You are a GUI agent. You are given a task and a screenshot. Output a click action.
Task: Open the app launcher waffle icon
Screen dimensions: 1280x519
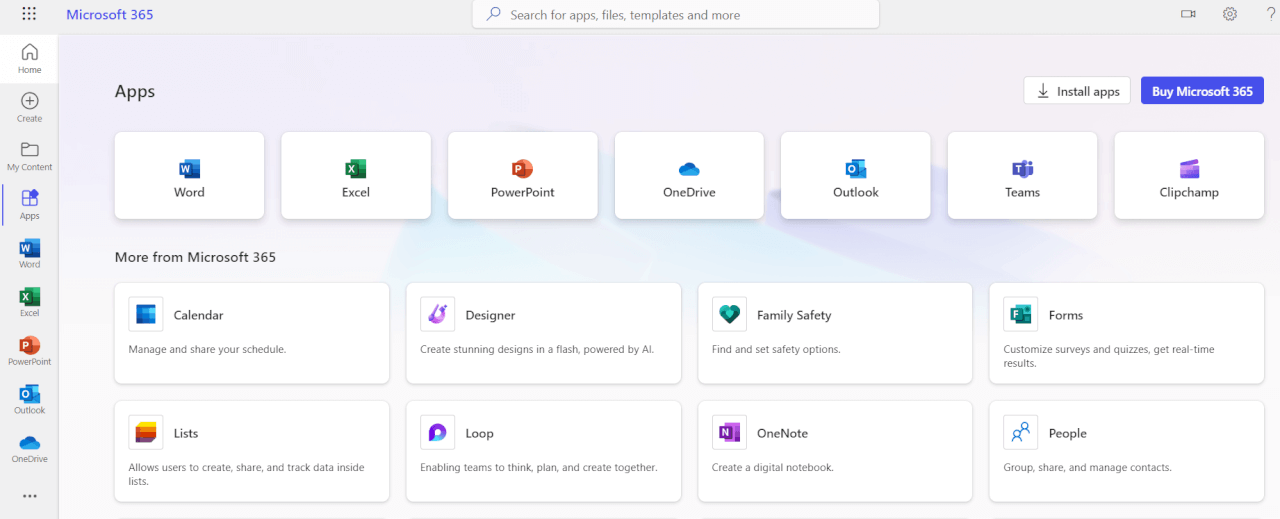coord(29,14)
